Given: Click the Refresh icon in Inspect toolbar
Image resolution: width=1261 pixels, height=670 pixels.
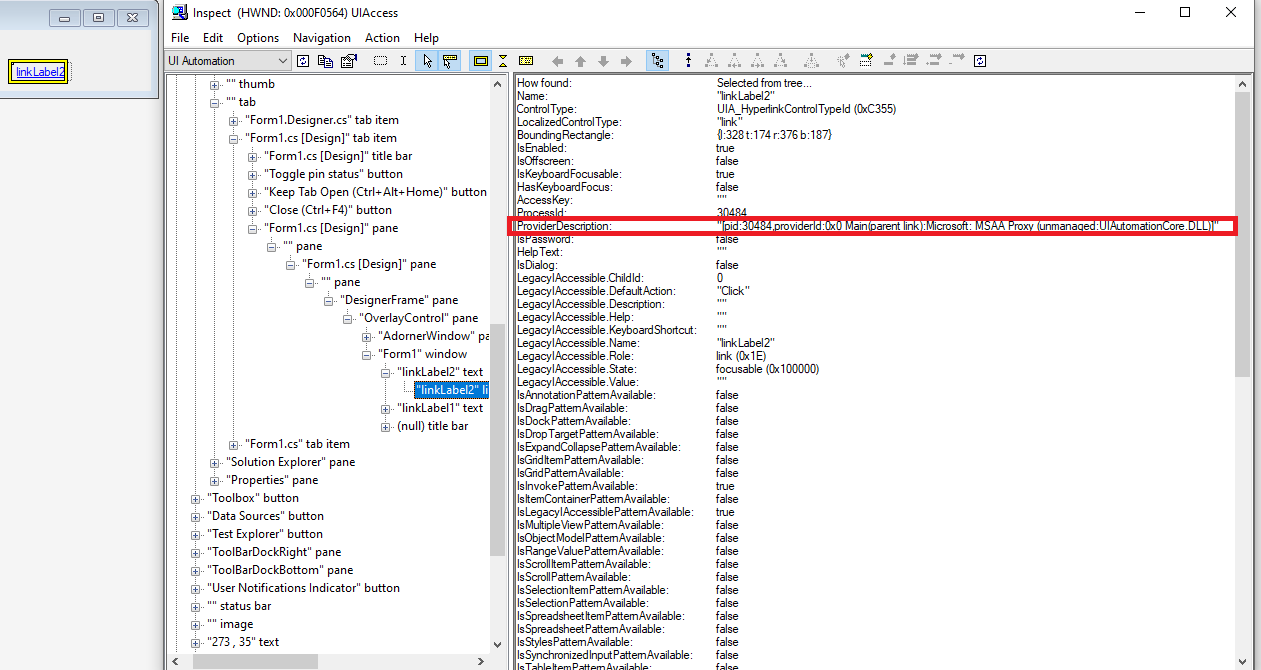Looking at the screenshot, I should point(303,61).
